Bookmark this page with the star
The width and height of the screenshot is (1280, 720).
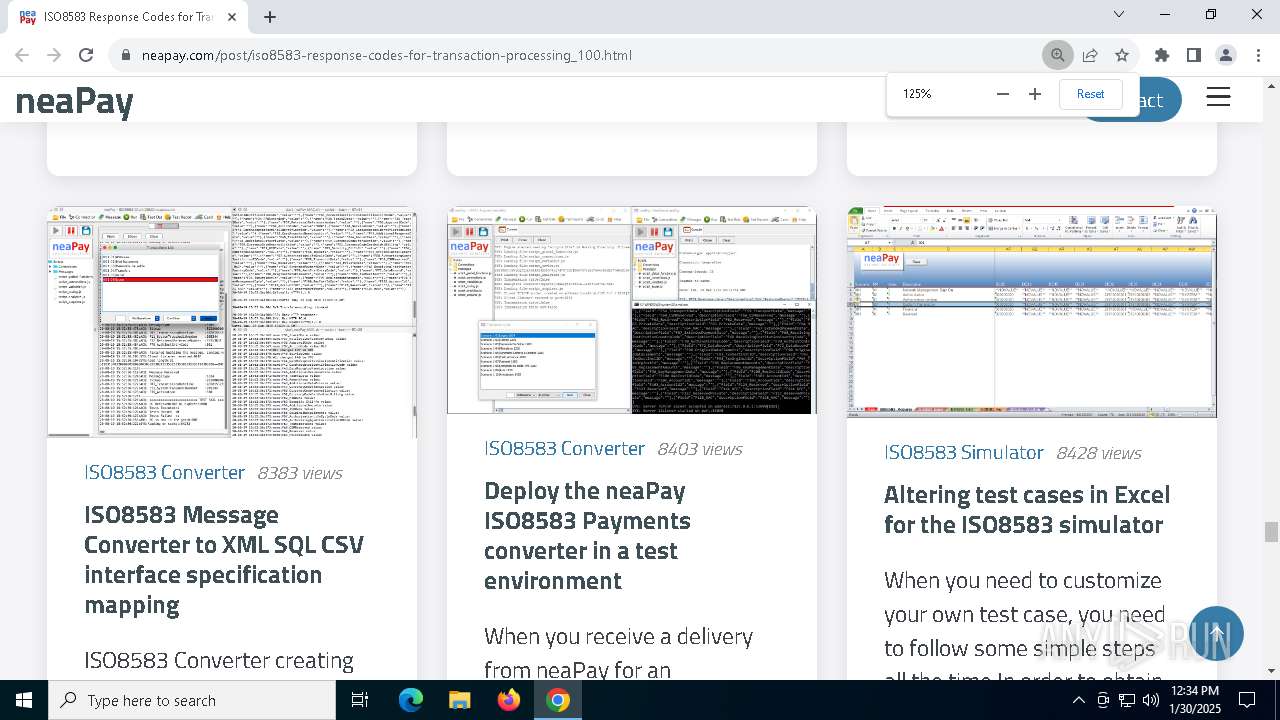tap(1122, 55)
